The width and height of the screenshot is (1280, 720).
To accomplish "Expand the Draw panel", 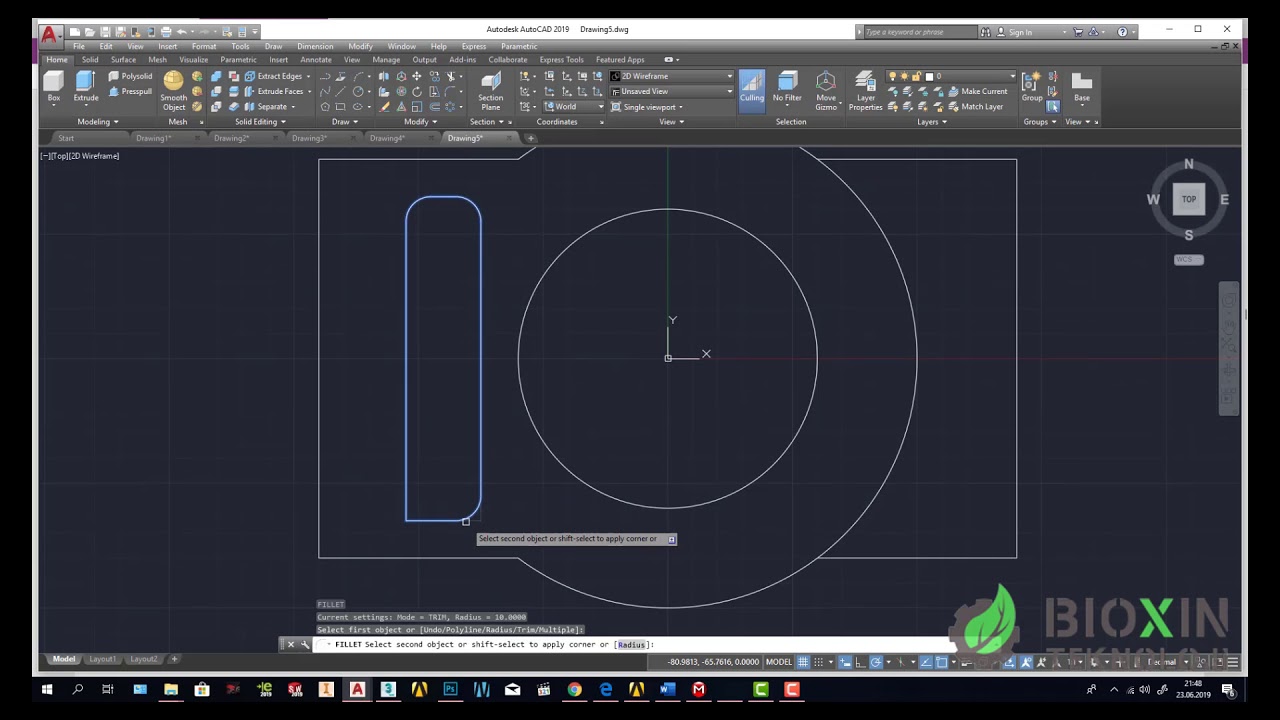I will click(x=345, y=121).
